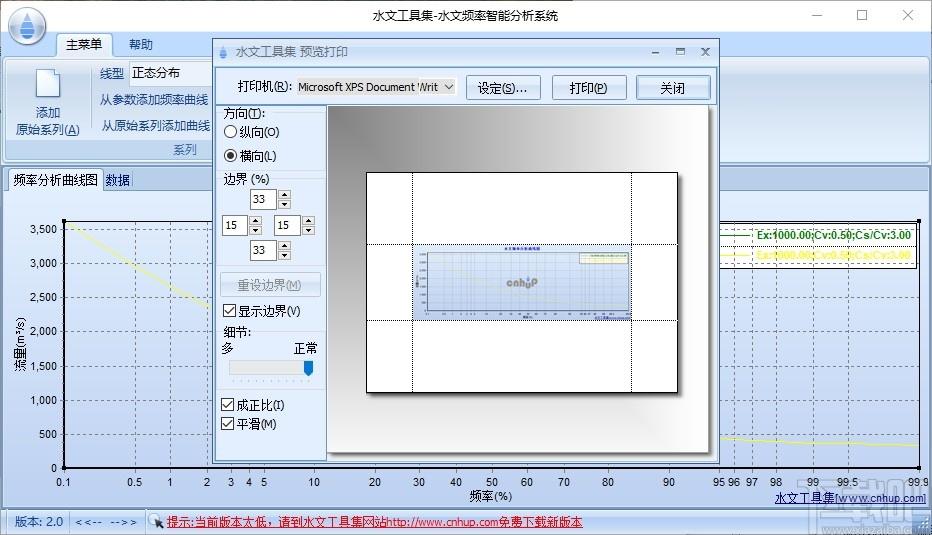The width and height of the screenshot is (932, 535).
Task: Click the chart thumbnail in the page preview
Action: tap(522, 282)
